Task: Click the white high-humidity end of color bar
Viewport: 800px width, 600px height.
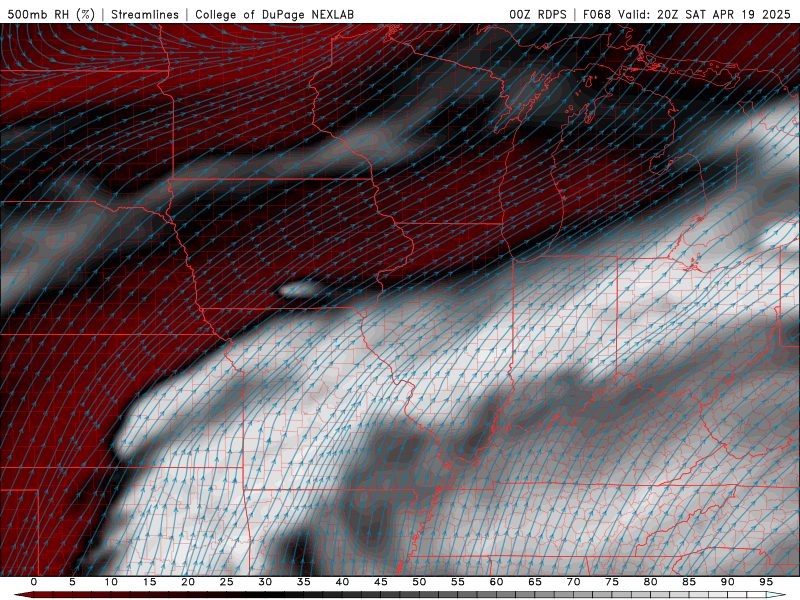Action: [776, 595]
